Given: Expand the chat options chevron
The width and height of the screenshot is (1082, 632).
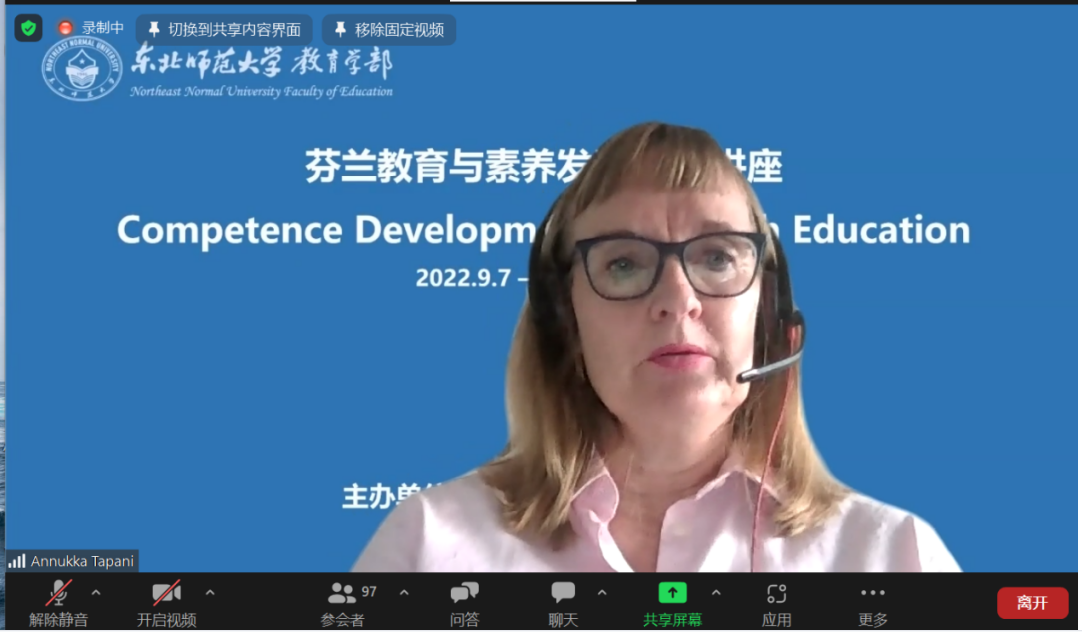Looking at the screenshot, I should click(602, 593).
